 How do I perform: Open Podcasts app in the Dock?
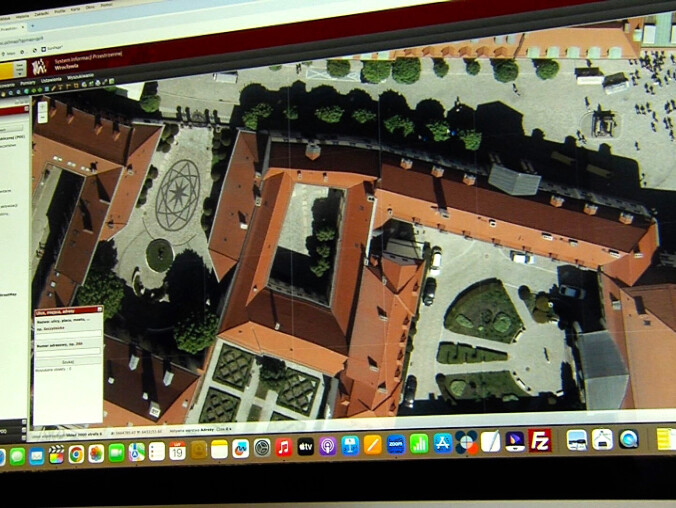pos(328,446)
